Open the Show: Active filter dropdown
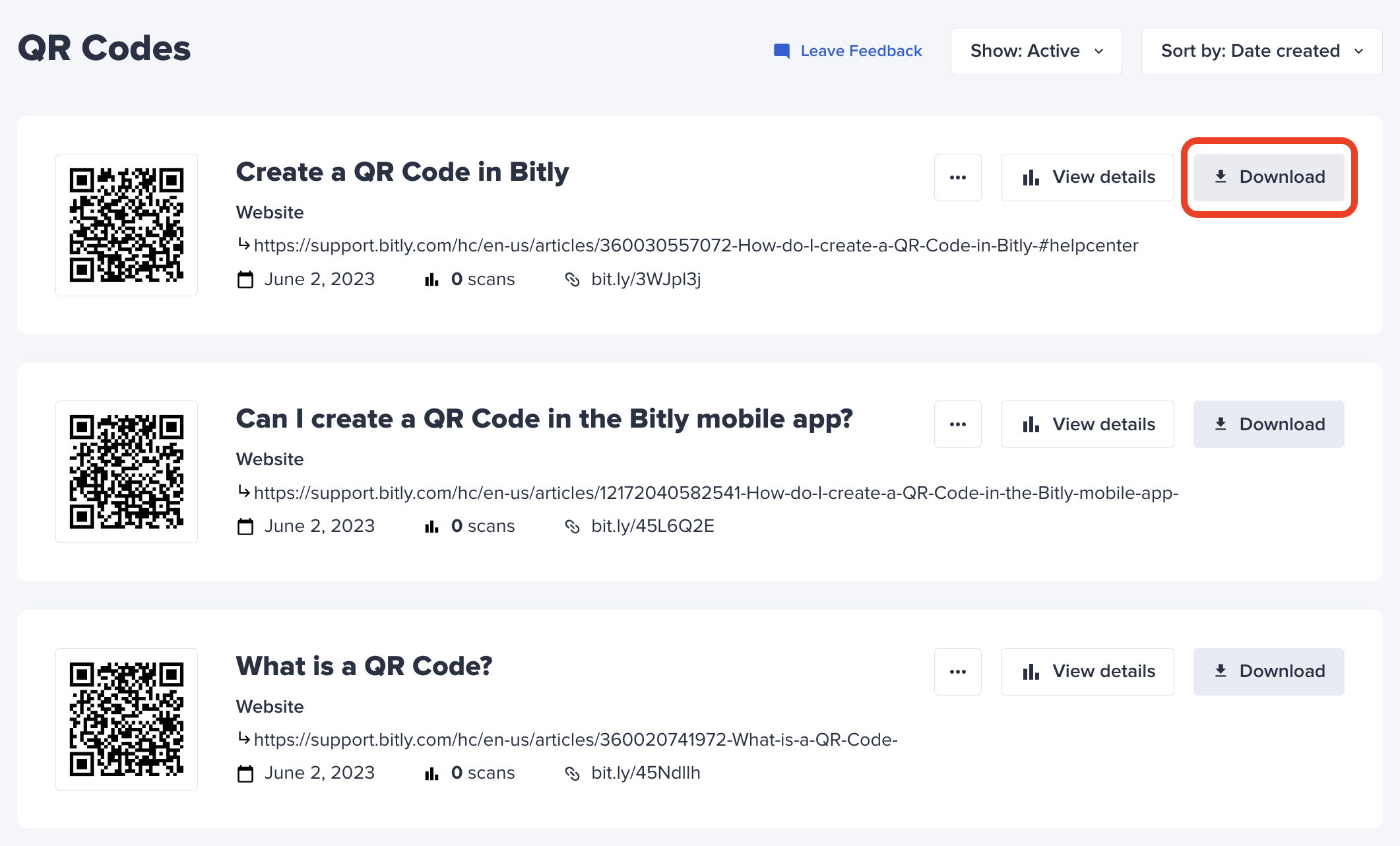Viewport: 1400px width, 846px height. tap(1036, 51)
